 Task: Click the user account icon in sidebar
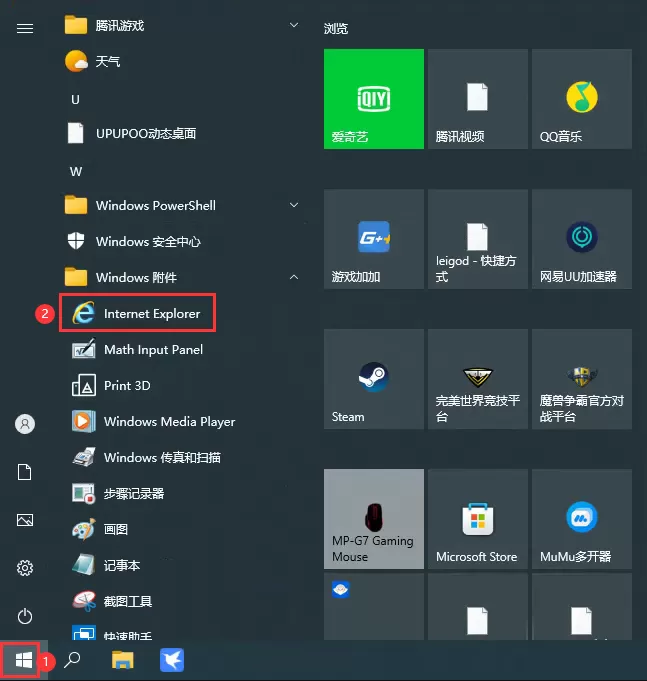[25, 424]
